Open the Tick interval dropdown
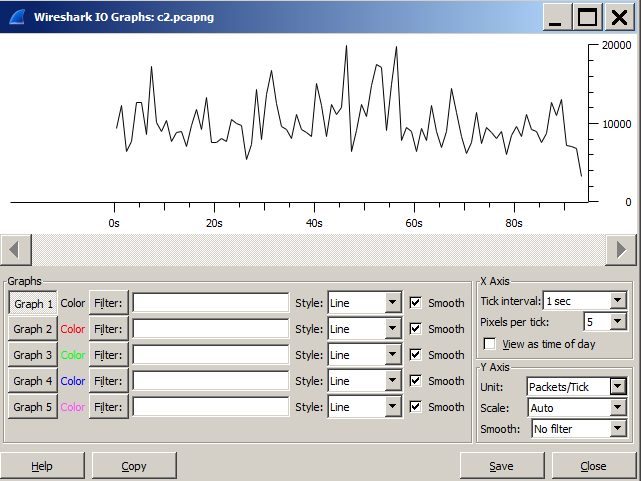641x481 pixels. point(584,301)
